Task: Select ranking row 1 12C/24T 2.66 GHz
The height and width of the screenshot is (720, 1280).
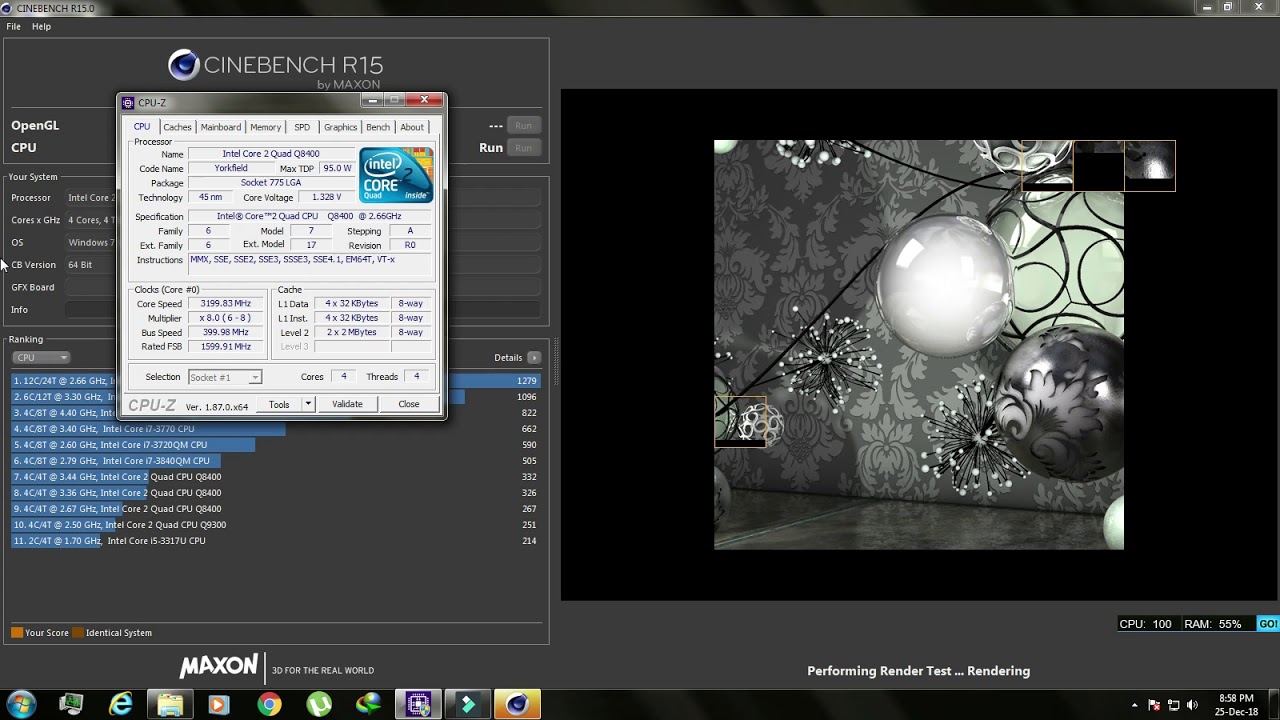Action: tap(277, 381)
